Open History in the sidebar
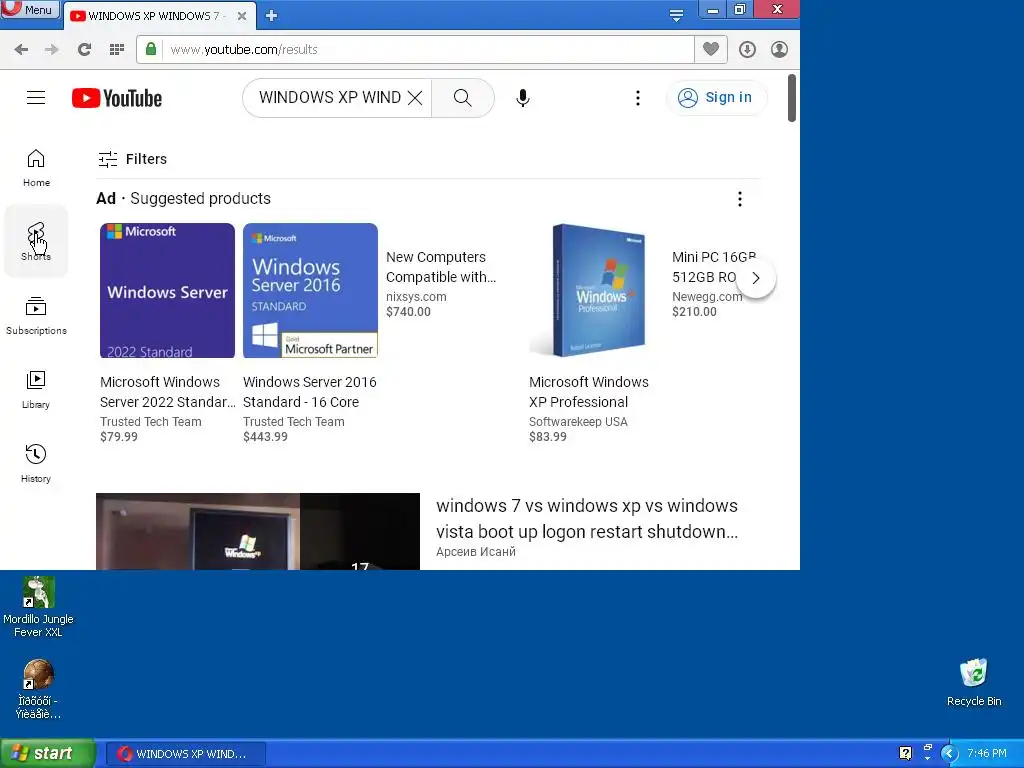Screen dimensions: 1024x768 pyautogui.click(x=36, y=464)
